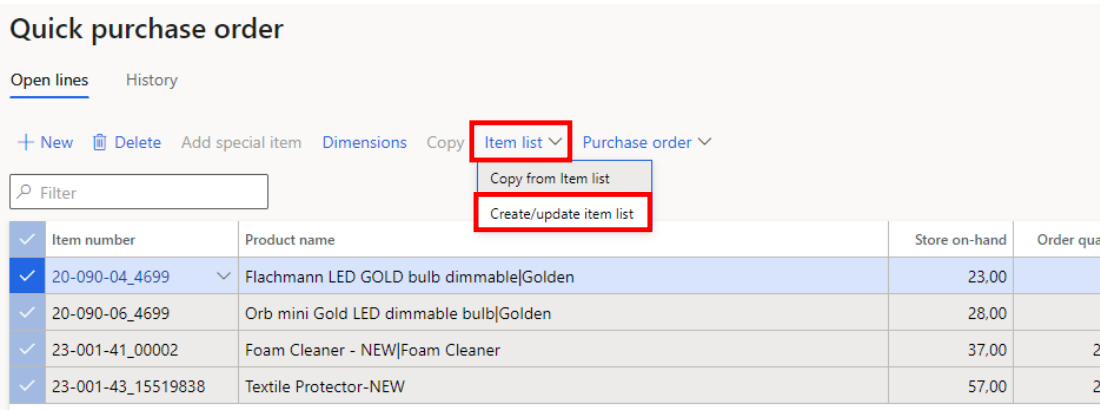
Task: Open item link 20-090-04_4699
Action: tap(110, 277)
